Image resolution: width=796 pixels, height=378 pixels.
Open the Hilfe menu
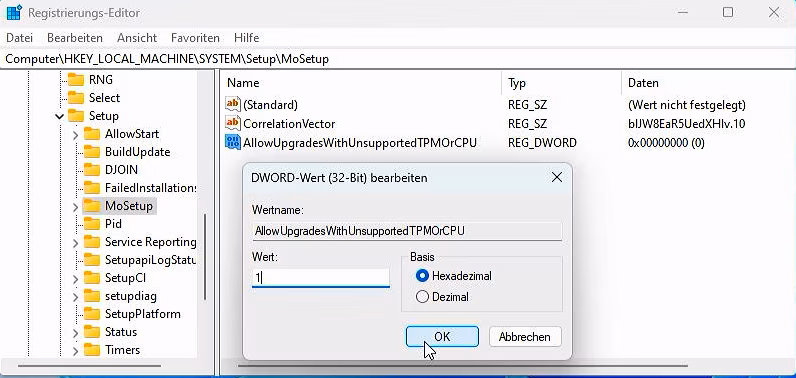click(x=247, y=38)
